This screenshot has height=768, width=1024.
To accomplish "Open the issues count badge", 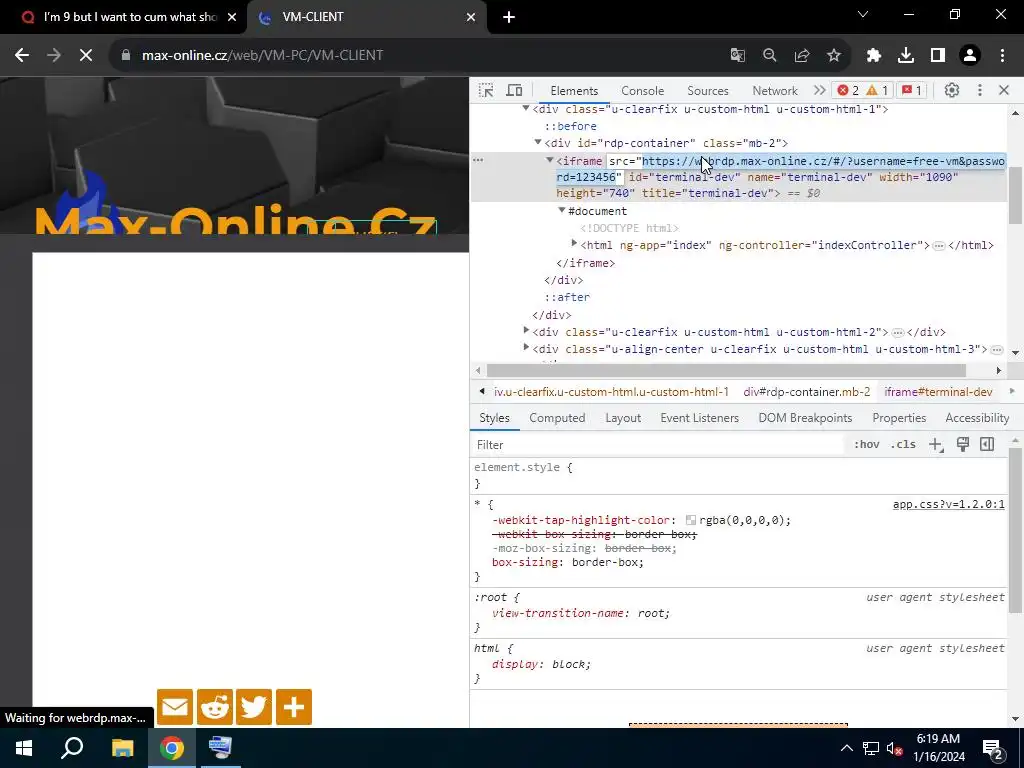I will click(912, 90).
